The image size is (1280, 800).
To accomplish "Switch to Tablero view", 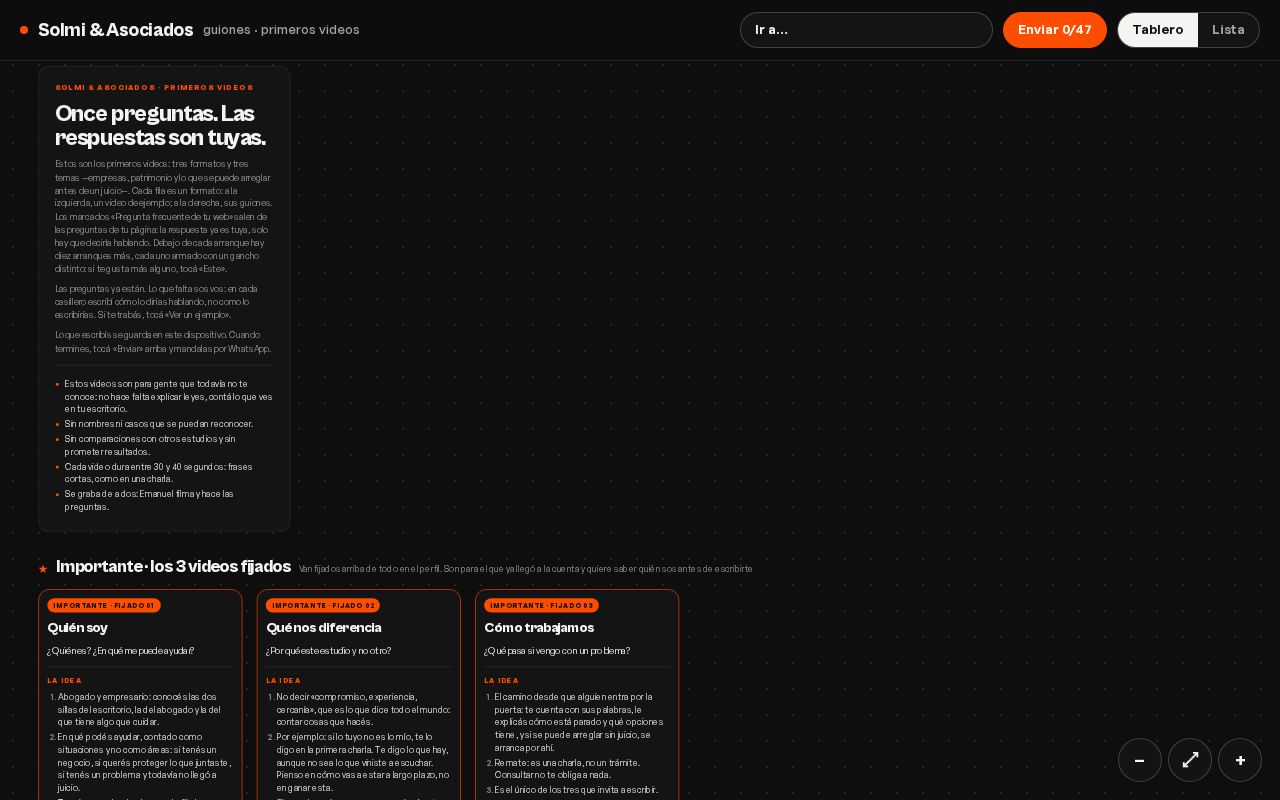I will click(x=1158, y=30).
